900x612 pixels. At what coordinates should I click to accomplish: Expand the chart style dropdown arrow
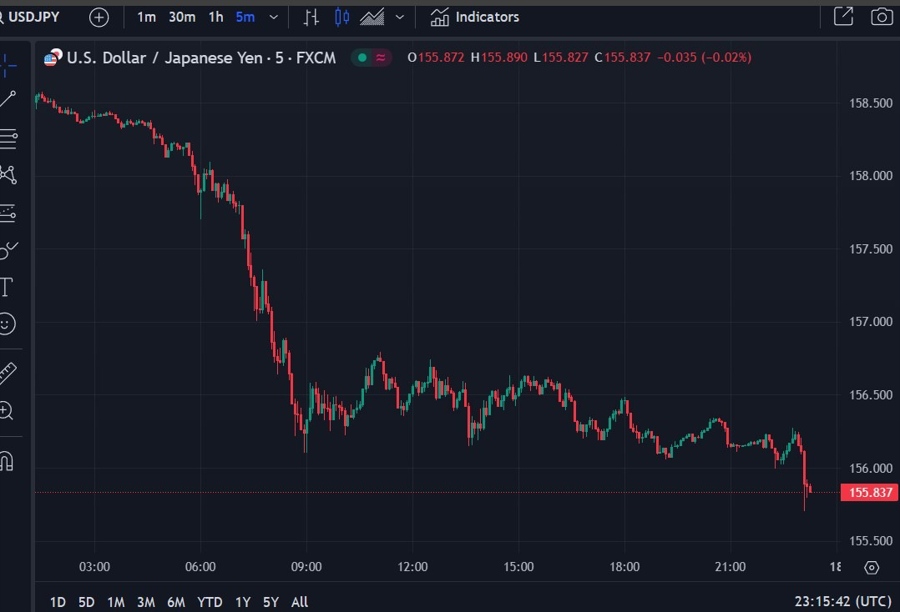(400, 17)
